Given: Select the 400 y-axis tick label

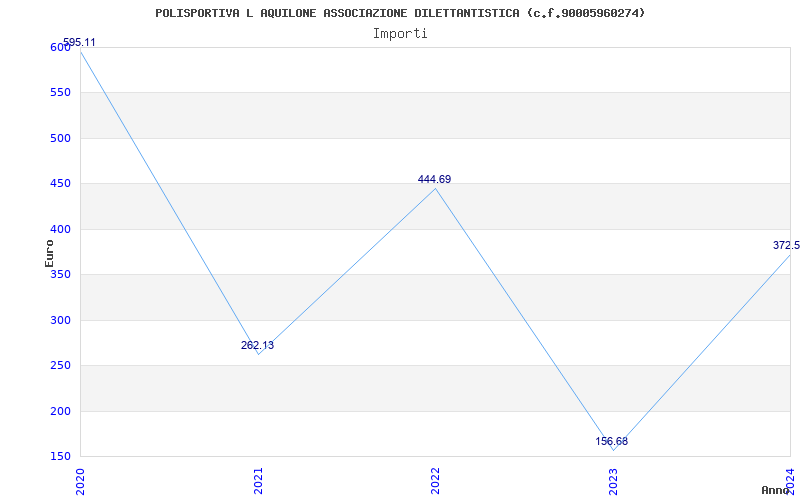Looking at the screenshot, I should coord(60,230).
